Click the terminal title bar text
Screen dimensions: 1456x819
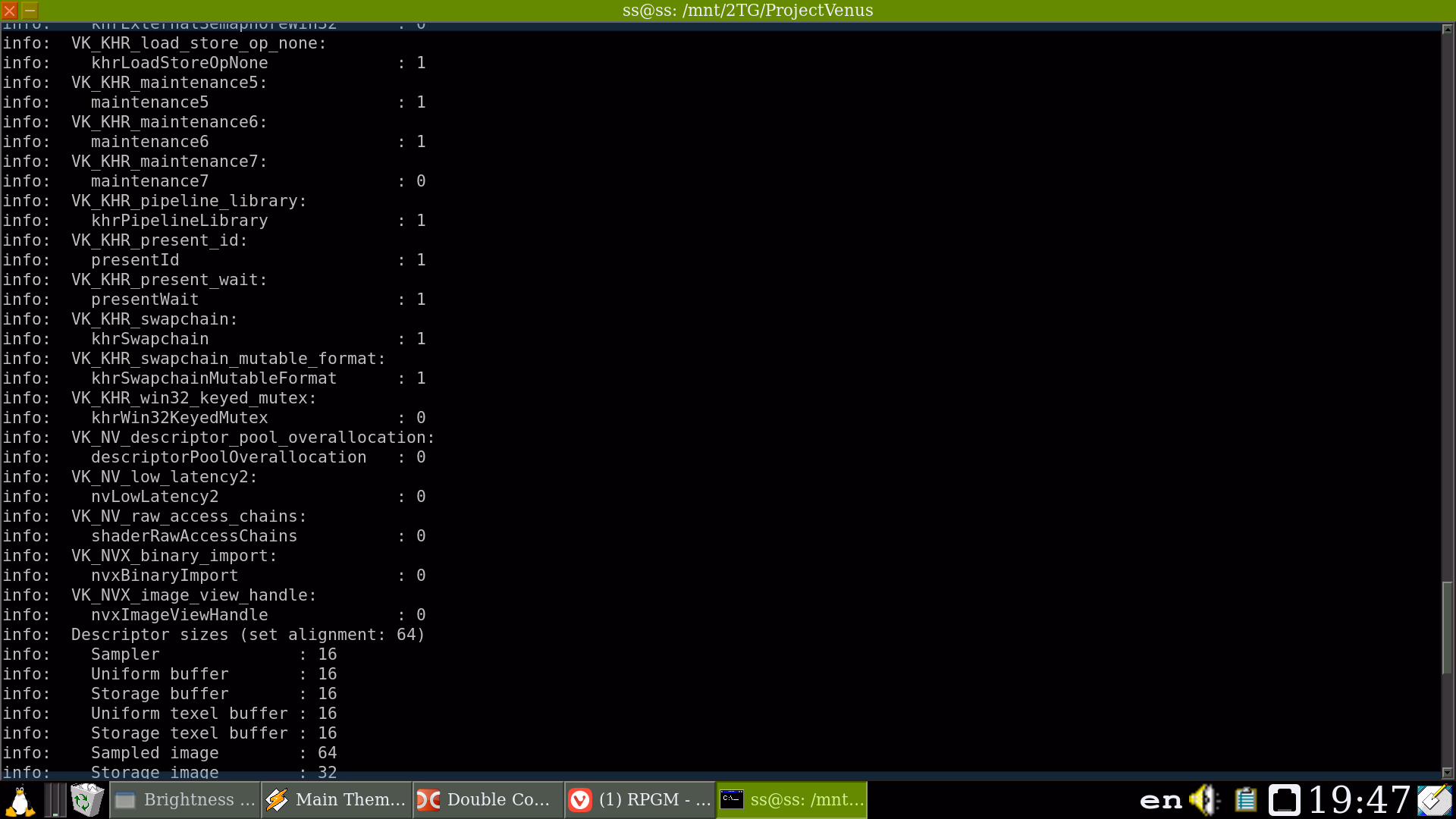click(747, 11)
